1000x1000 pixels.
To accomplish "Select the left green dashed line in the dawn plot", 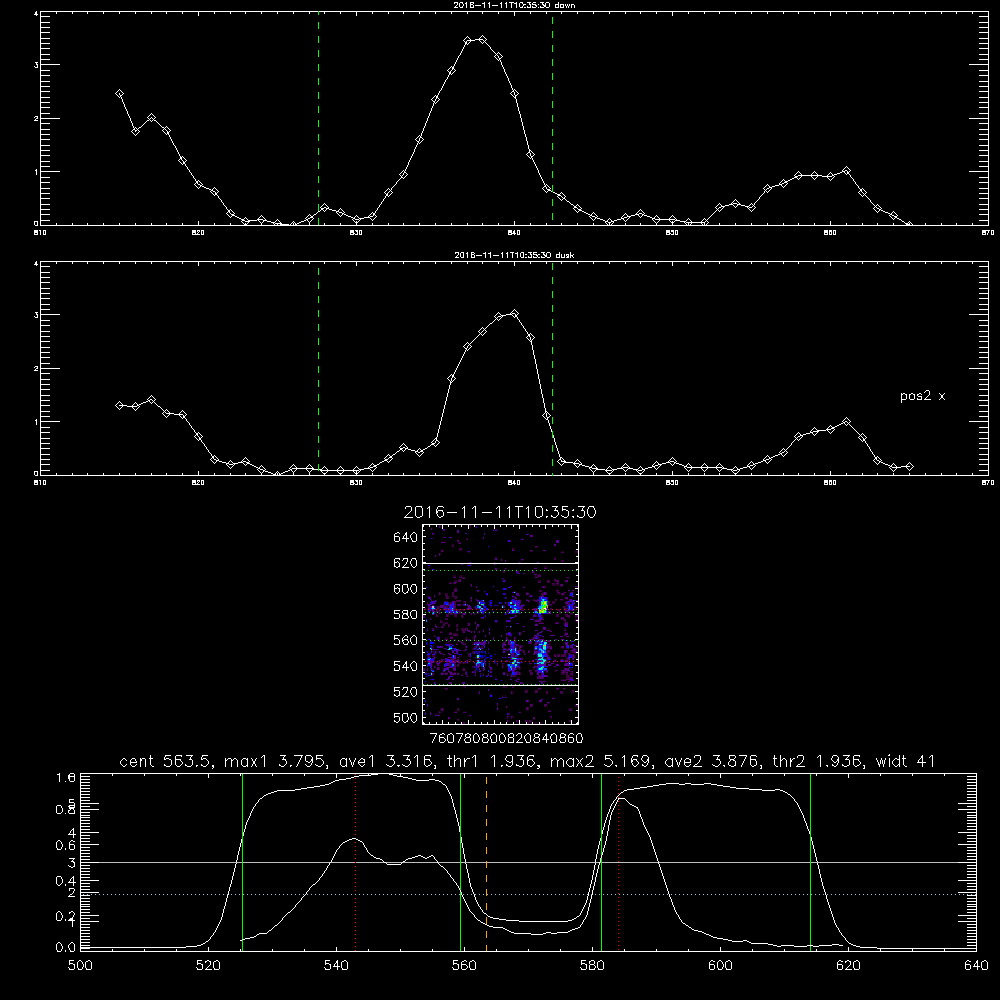I will tap(318, 118).
